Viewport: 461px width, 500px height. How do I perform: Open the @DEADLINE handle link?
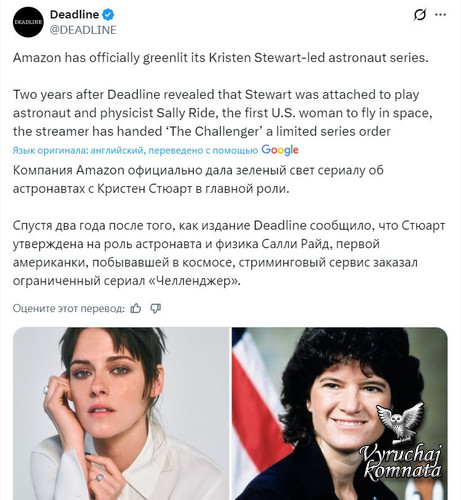[x=83, y=30]
